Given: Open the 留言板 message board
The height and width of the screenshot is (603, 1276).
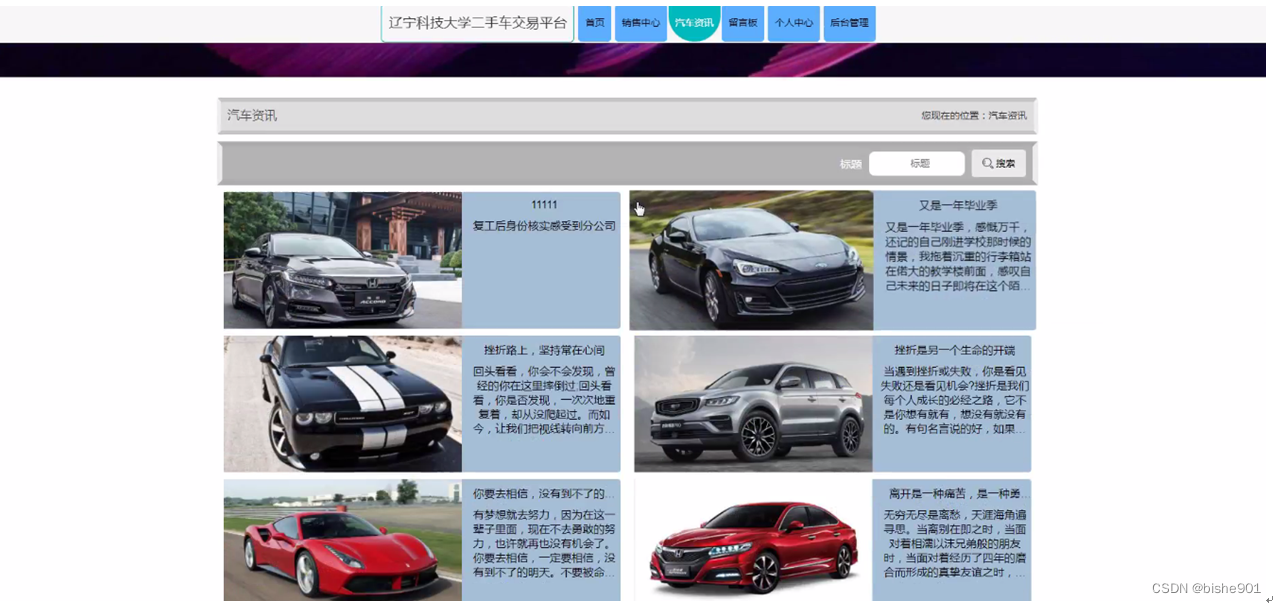Looking at the screenshot, I should (x=743, y=23).
